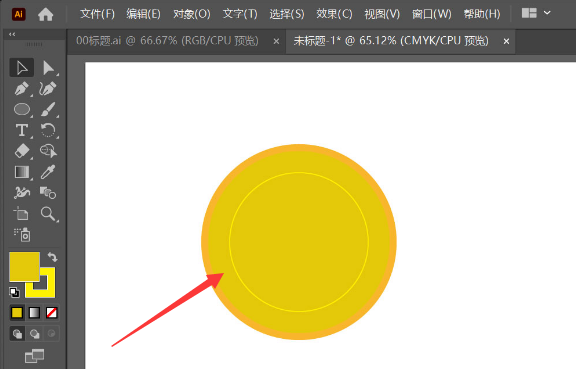Click the yellow Fill color swatch
576x369 pixels.
(24, 266)
